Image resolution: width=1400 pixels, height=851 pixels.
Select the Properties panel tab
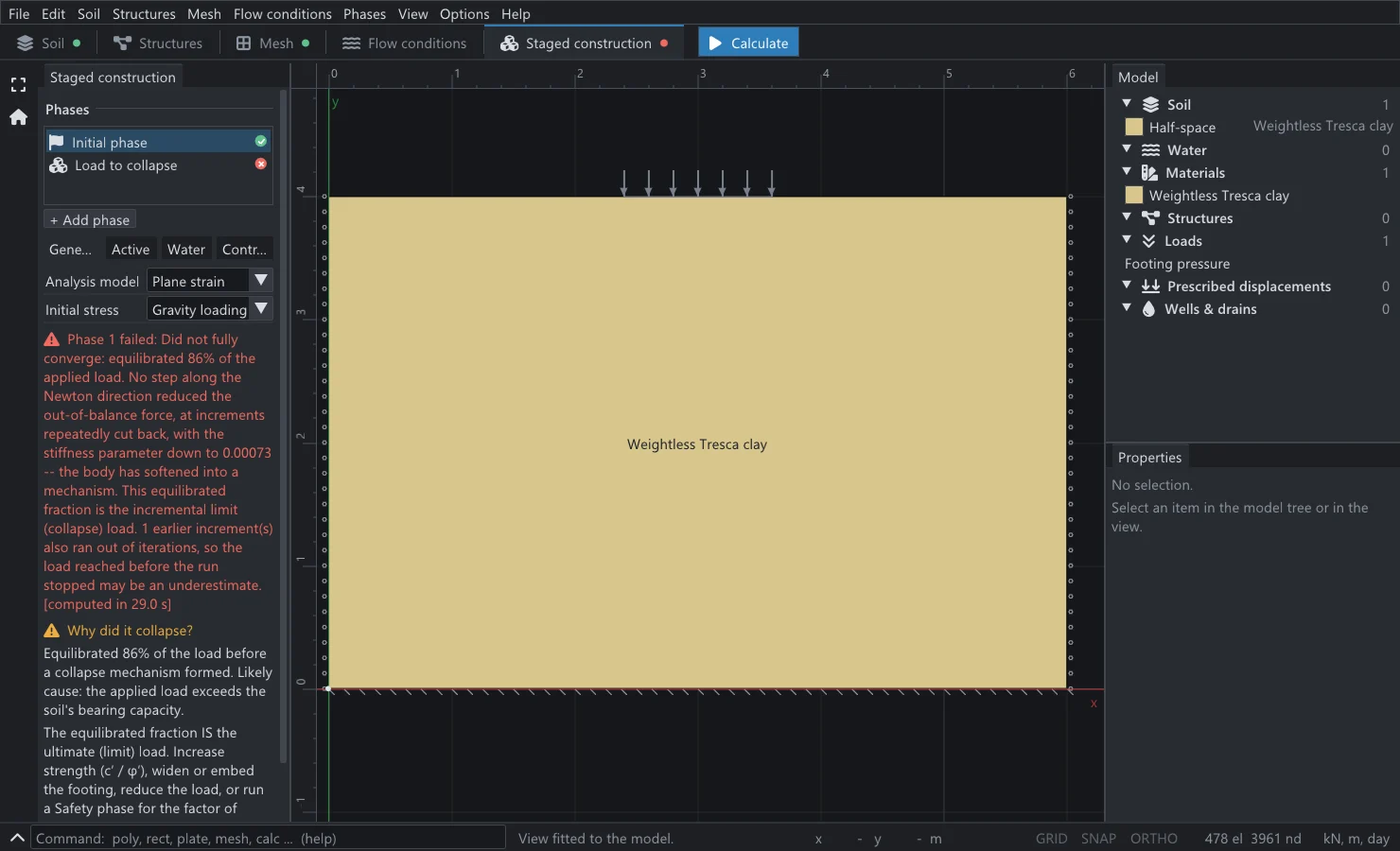click(x=1149, y=458)
